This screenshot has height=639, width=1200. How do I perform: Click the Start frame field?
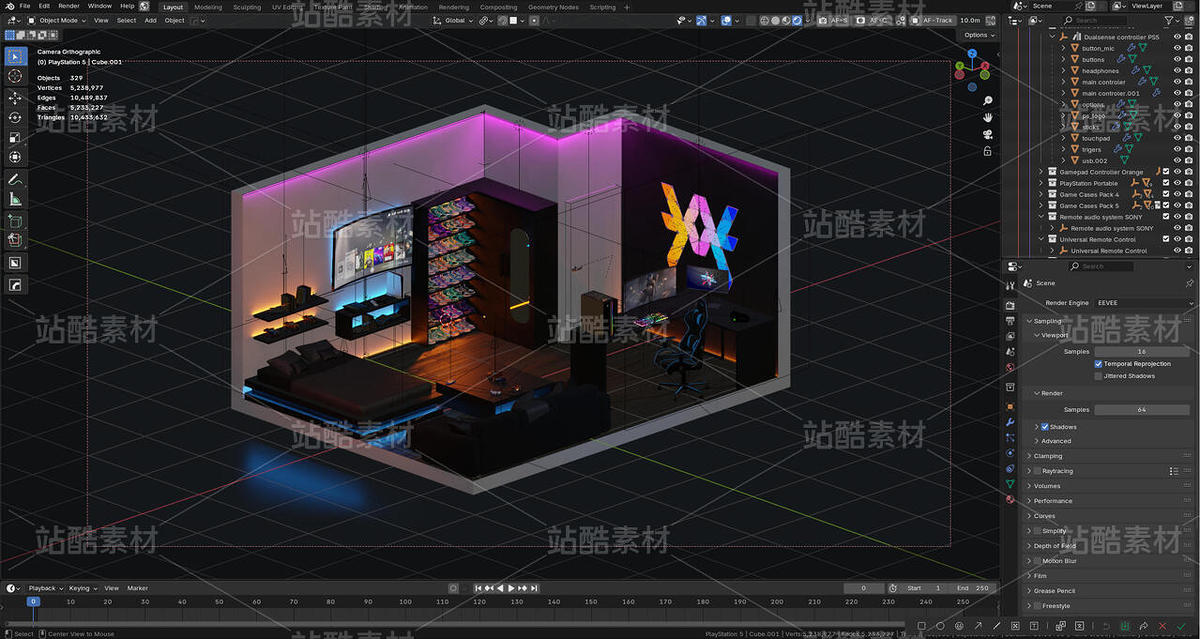tap(926, 588)
